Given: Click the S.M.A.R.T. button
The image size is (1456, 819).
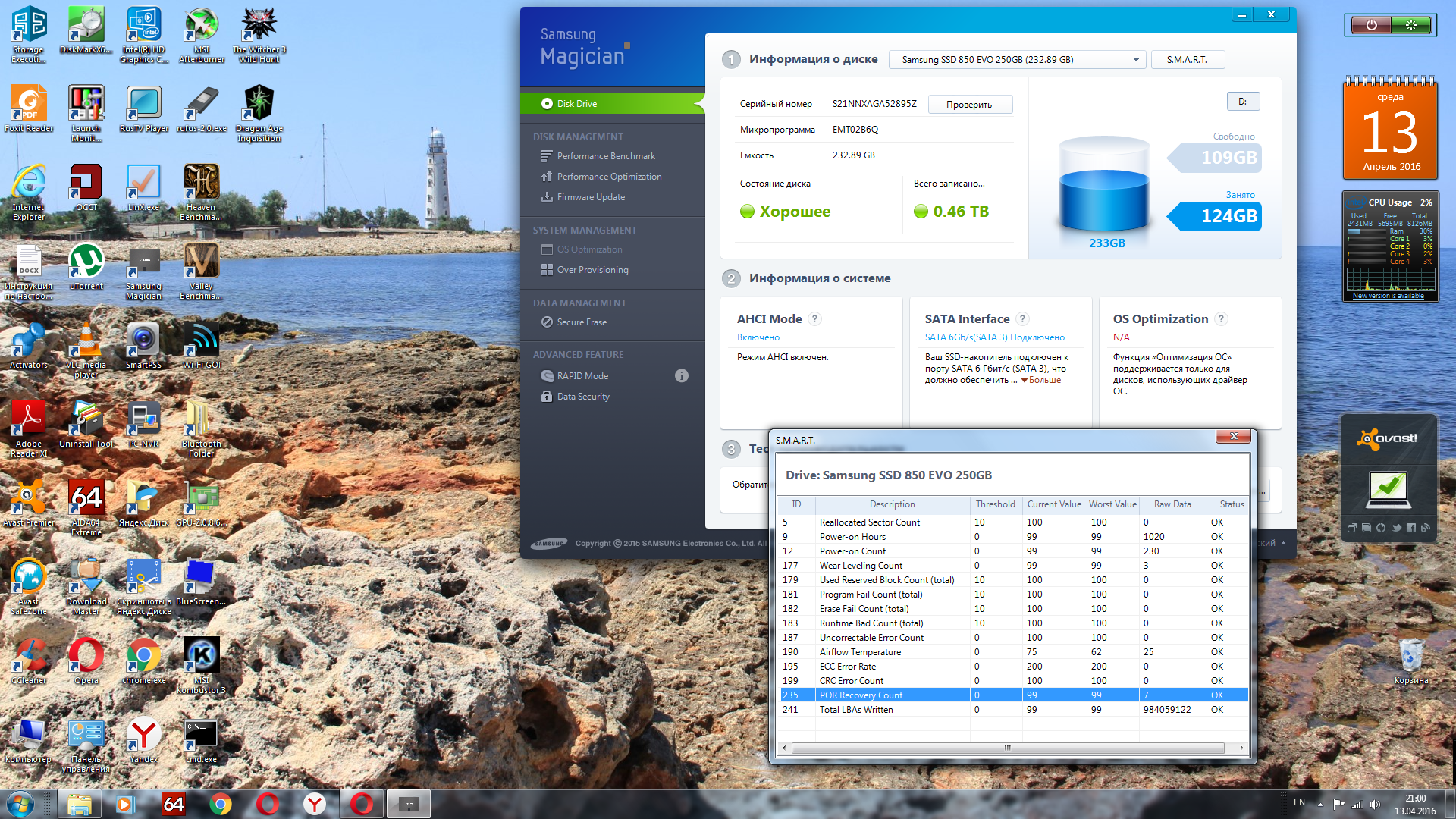Looking at the screenshot, I should 1187,60.
